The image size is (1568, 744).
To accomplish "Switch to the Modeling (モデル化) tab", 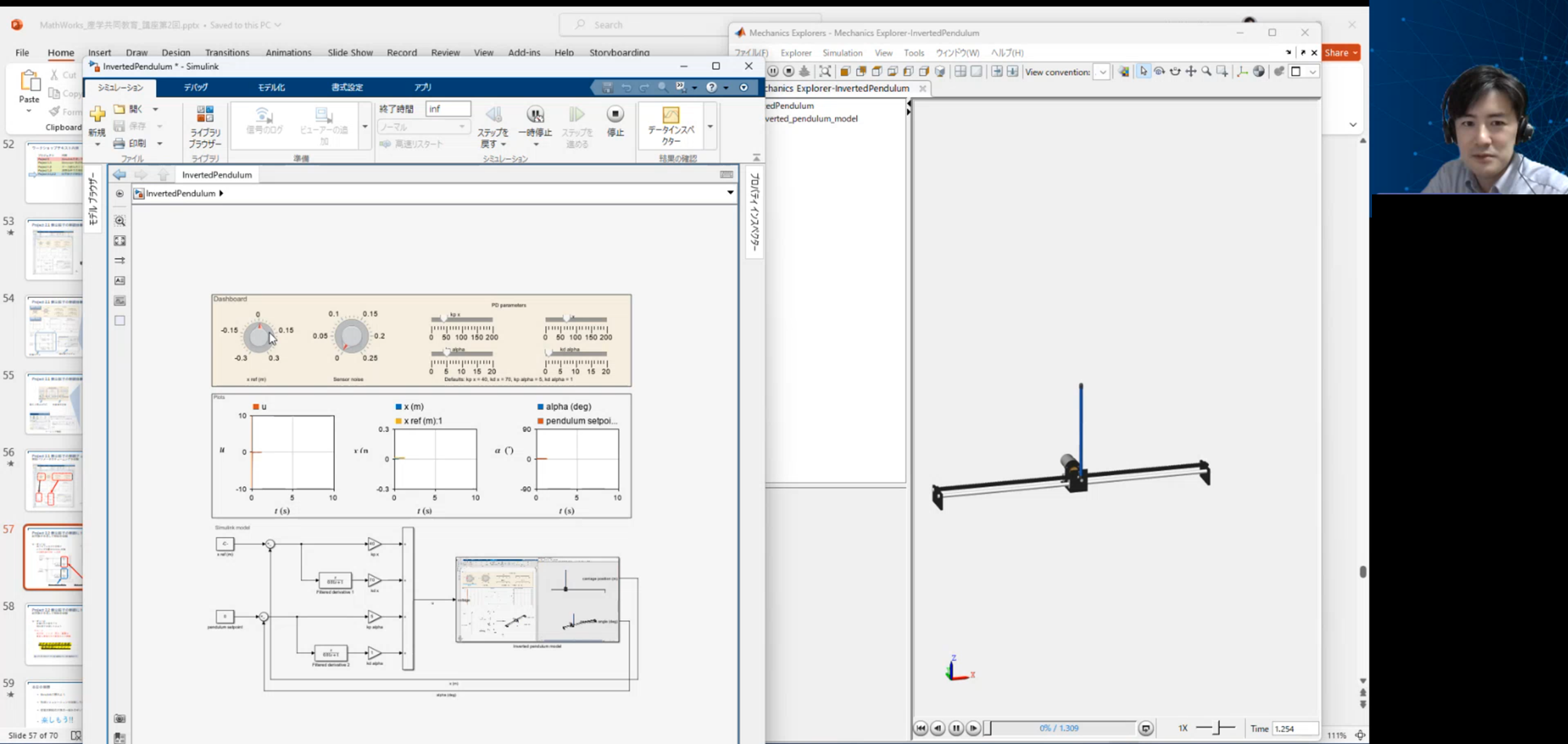I will tap(271, 87).
